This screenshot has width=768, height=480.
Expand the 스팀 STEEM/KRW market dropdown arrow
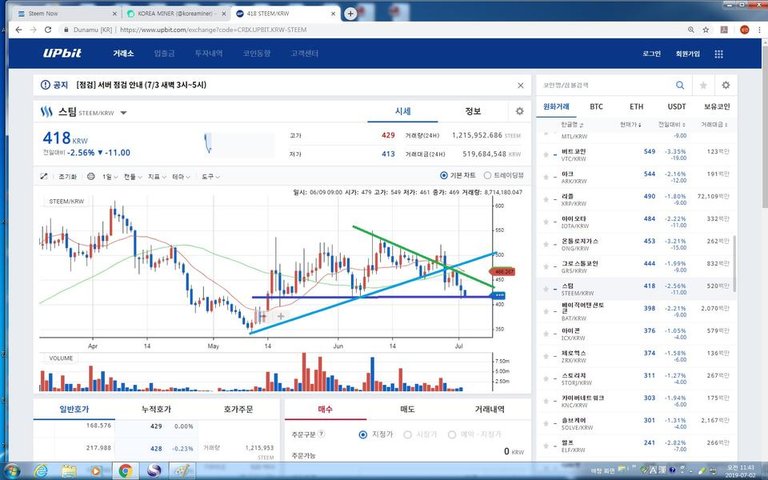[x=123, y=113]
